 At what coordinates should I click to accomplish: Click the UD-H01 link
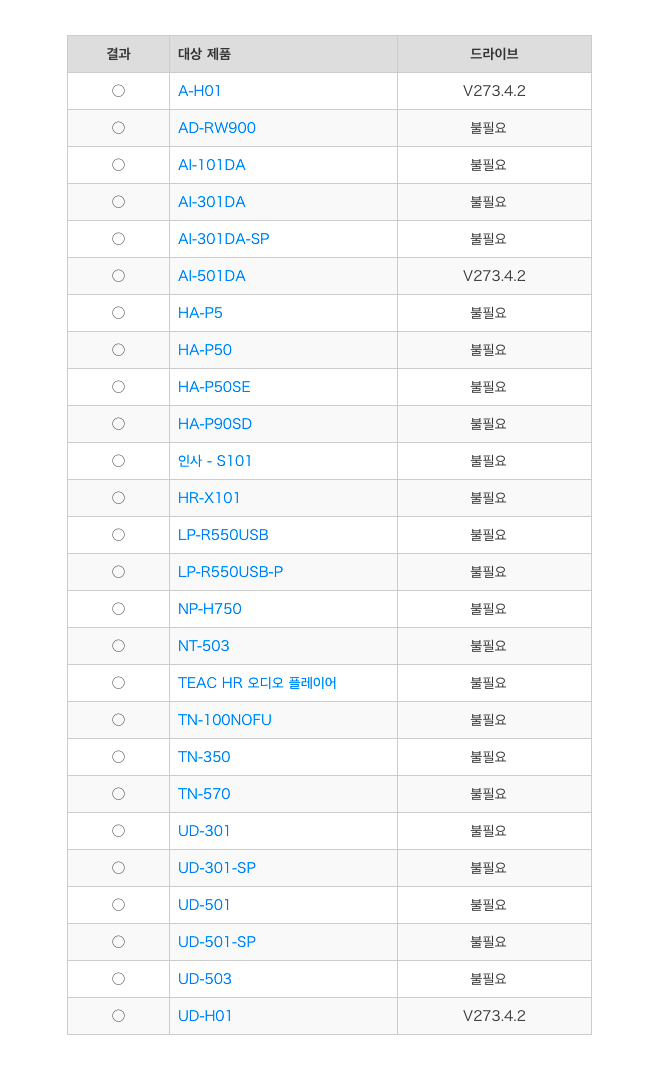click(205, 1016)
